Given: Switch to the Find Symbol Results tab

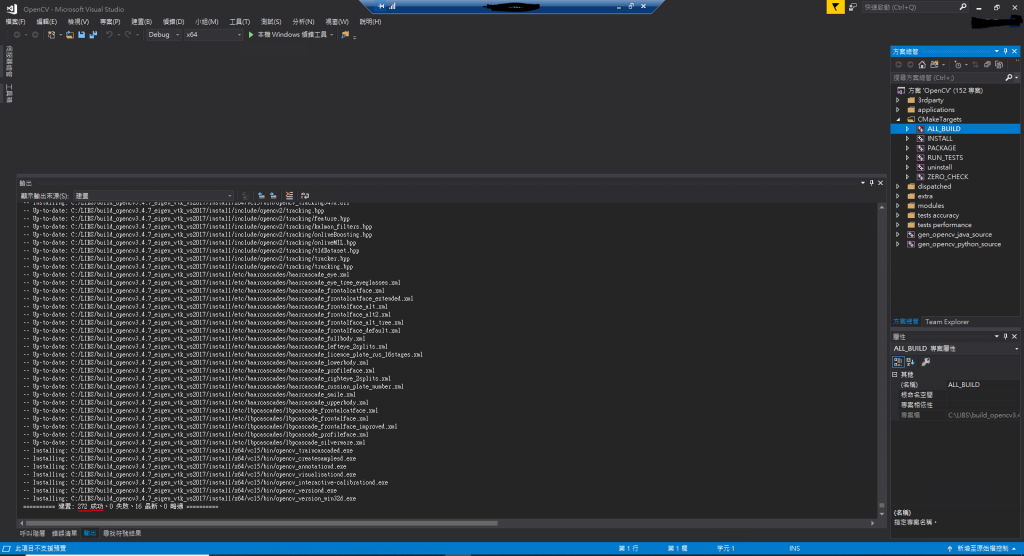Looking at the screenshot, I should click(x=122, y=534).
